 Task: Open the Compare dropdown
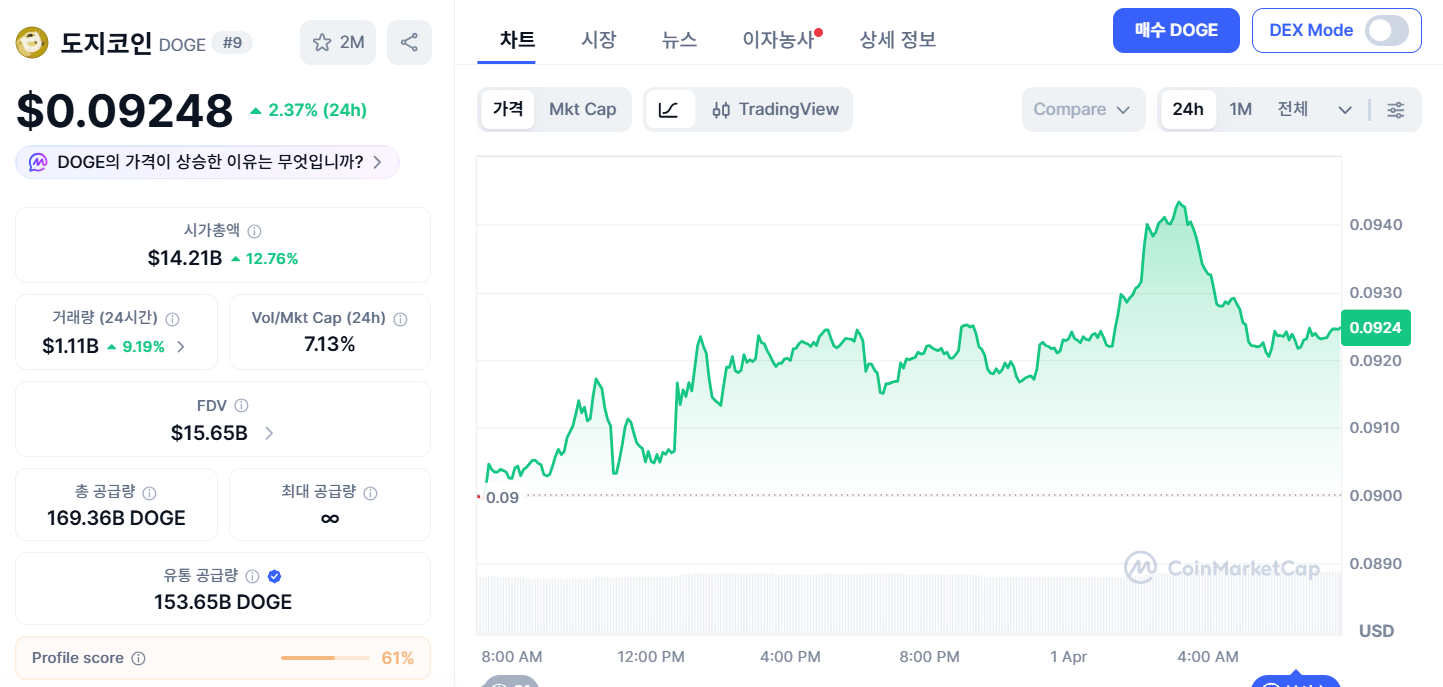[x=1083, y=109]
